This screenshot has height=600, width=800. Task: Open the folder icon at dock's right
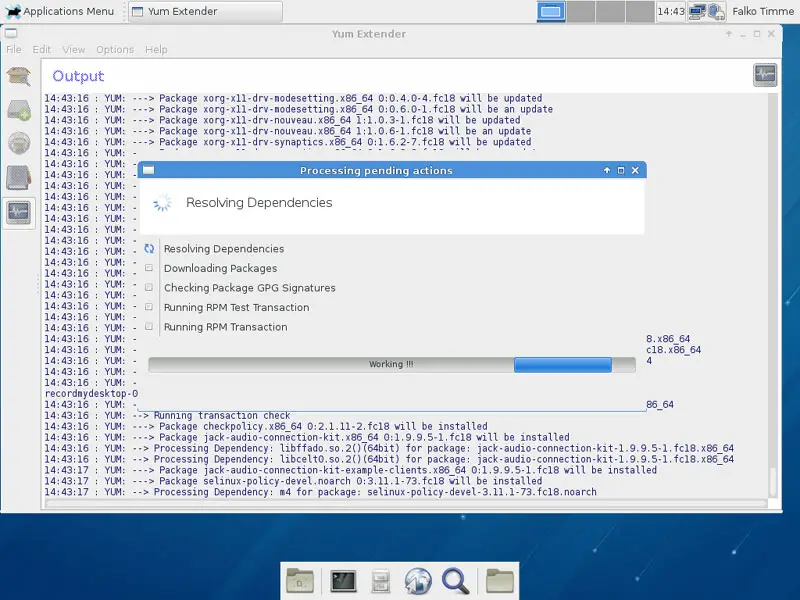[499, 581]
